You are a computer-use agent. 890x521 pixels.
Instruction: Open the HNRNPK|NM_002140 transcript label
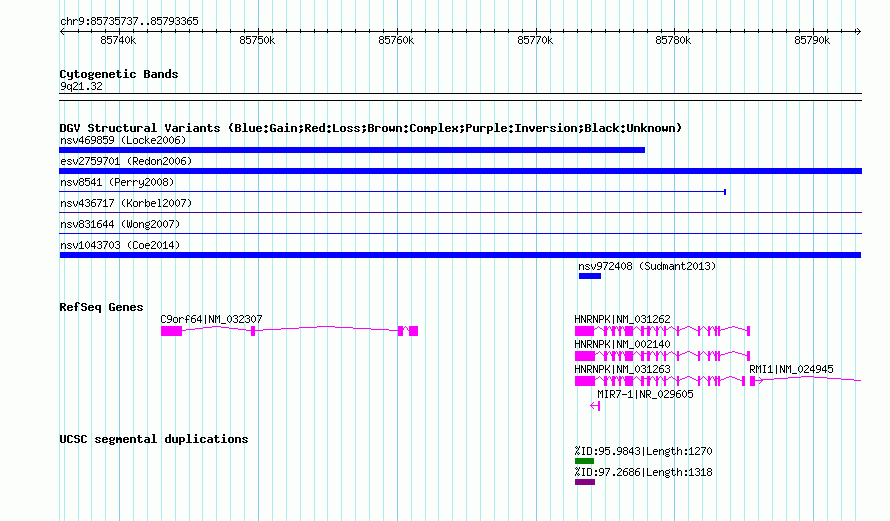622,344
